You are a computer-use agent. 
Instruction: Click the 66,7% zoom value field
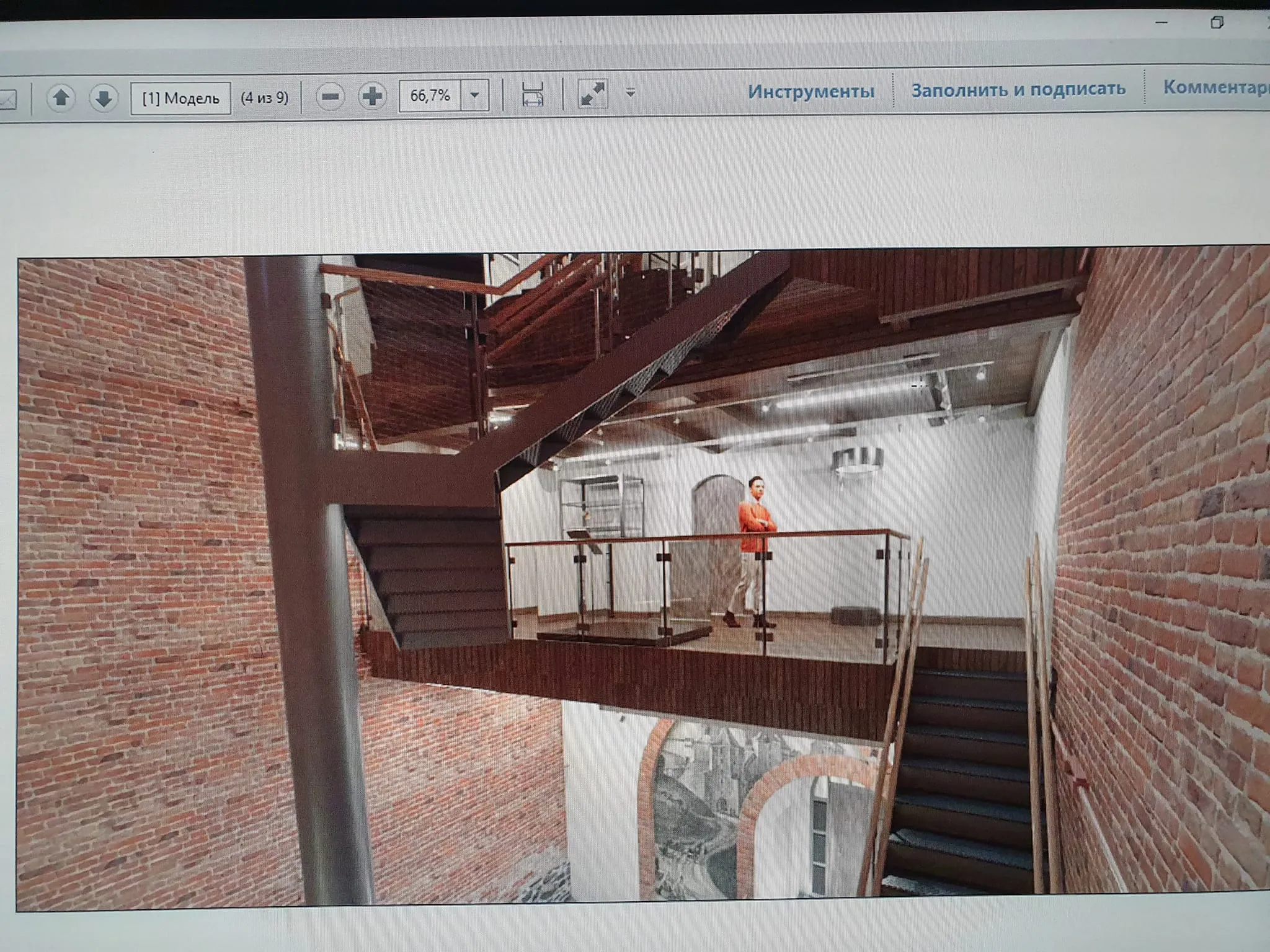point(430,95)
